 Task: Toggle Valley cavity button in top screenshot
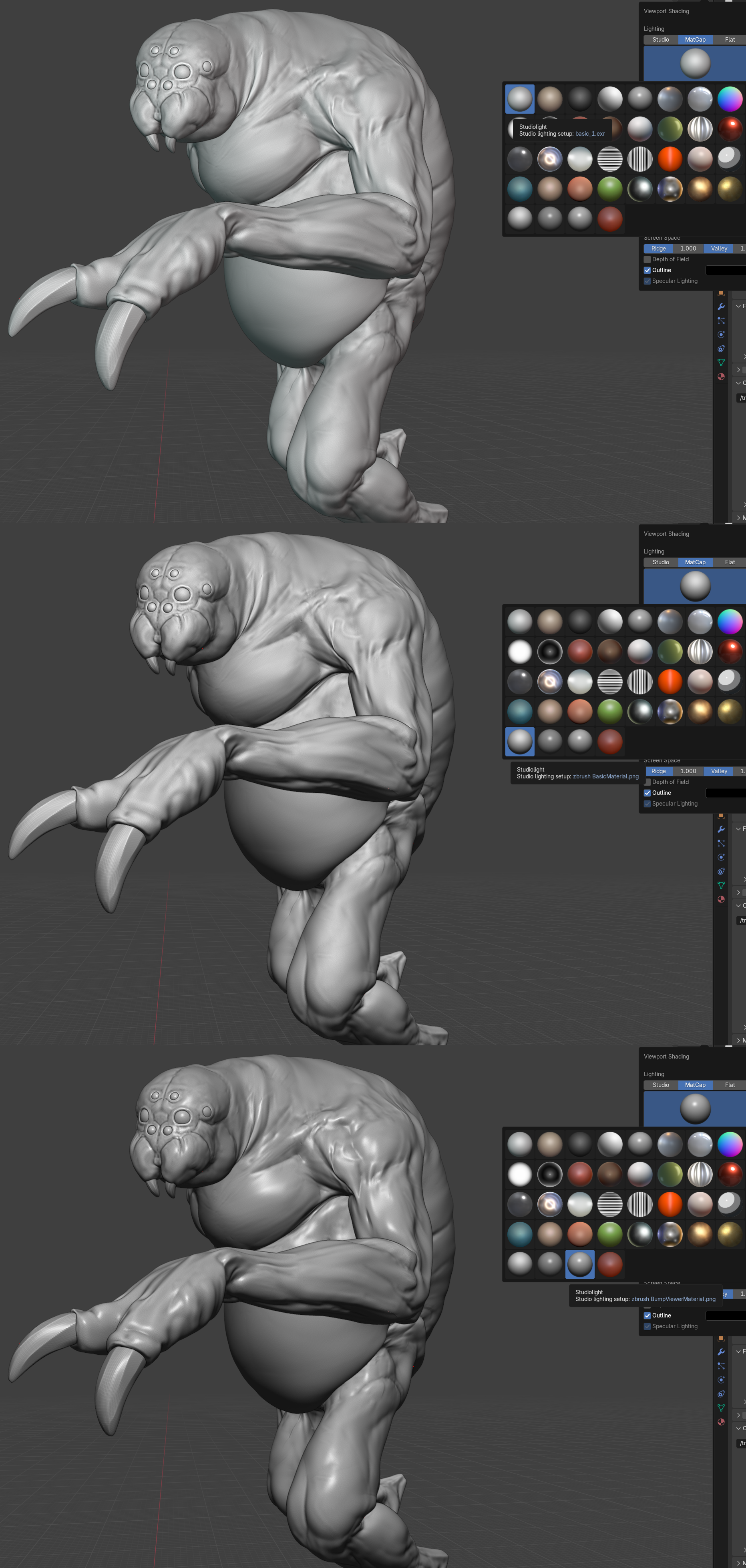pos(719,249)
